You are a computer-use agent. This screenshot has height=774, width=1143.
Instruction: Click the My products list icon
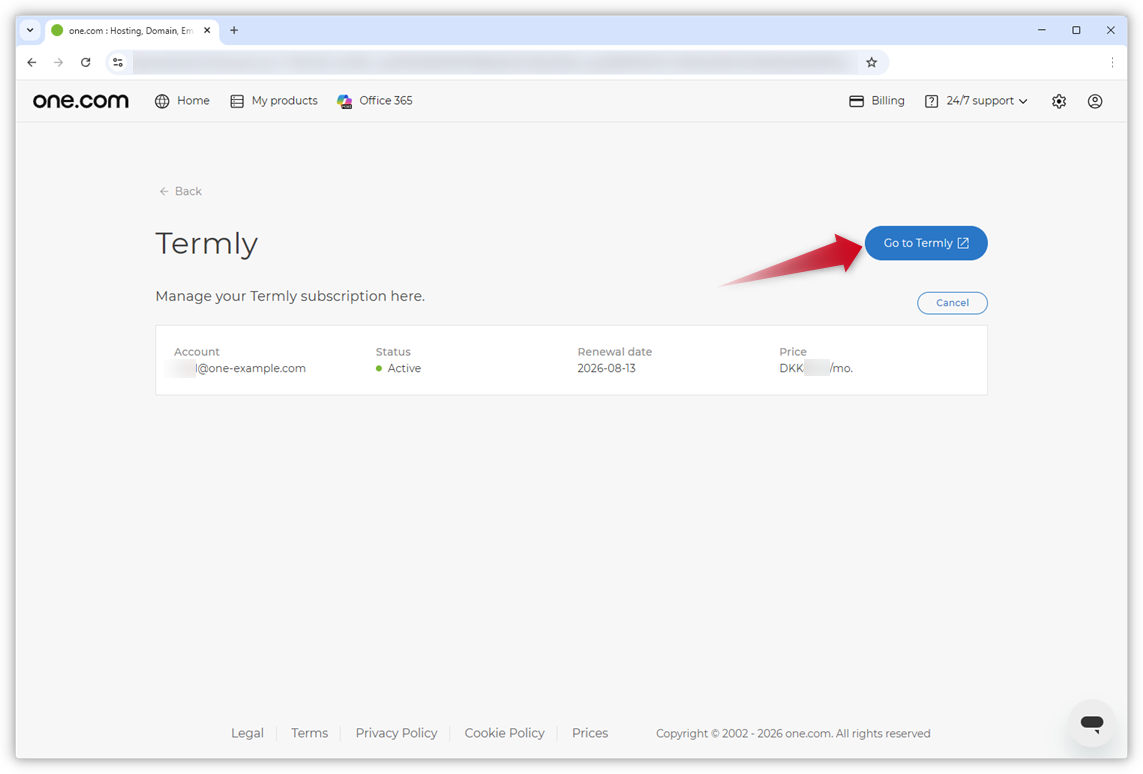point(237,101)
